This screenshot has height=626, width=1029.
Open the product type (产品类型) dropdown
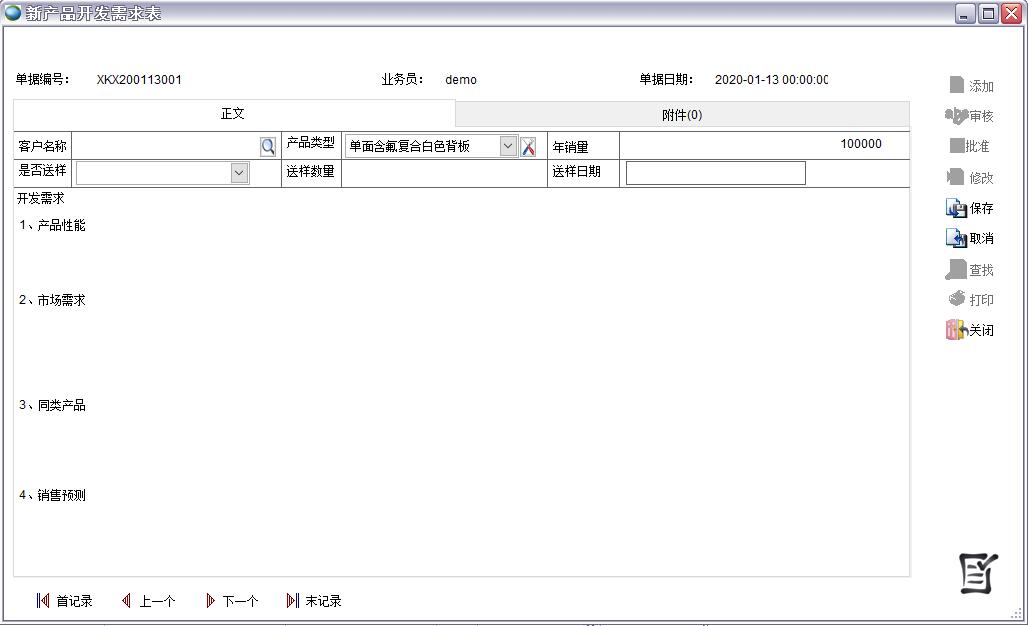point(508,146)
